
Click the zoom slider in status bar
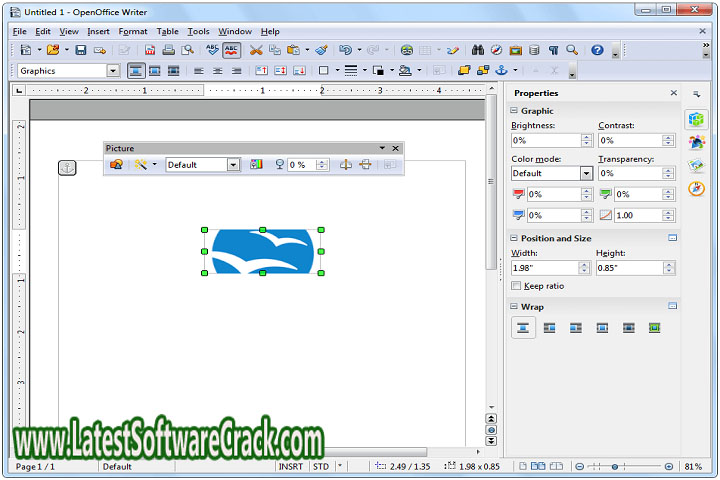coord(614,467)
